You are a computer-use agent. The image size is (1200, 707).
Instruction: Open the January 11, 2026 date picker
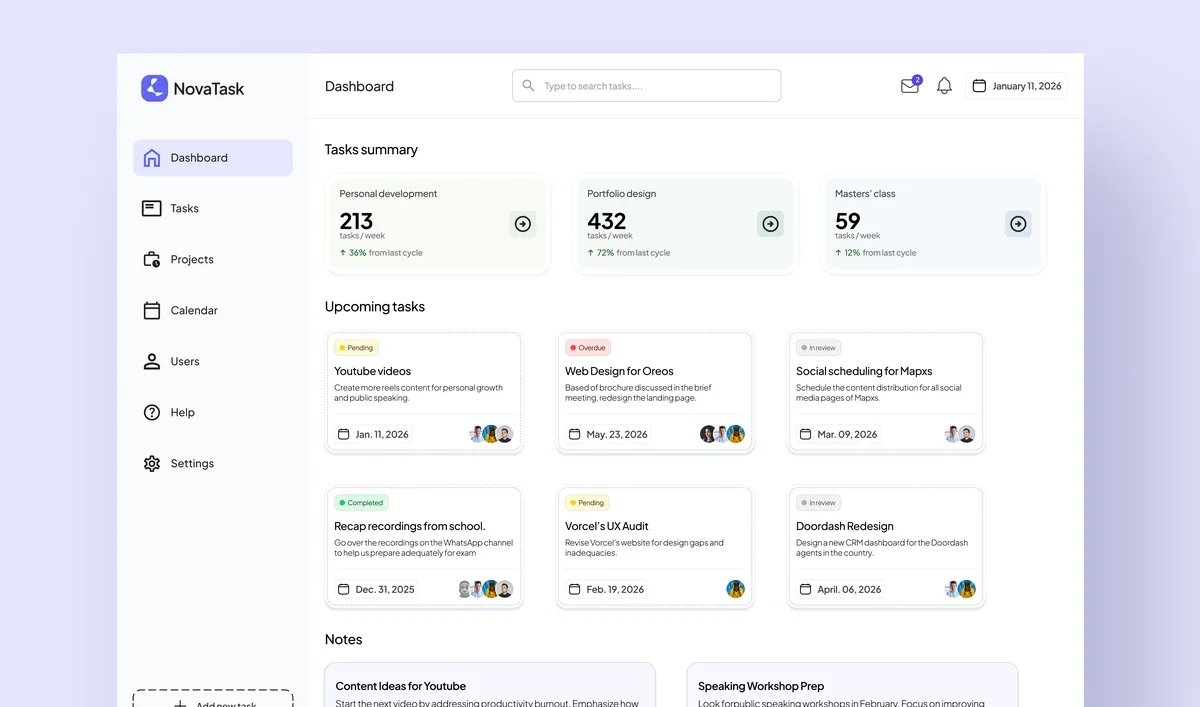[x=1017, y=86]
